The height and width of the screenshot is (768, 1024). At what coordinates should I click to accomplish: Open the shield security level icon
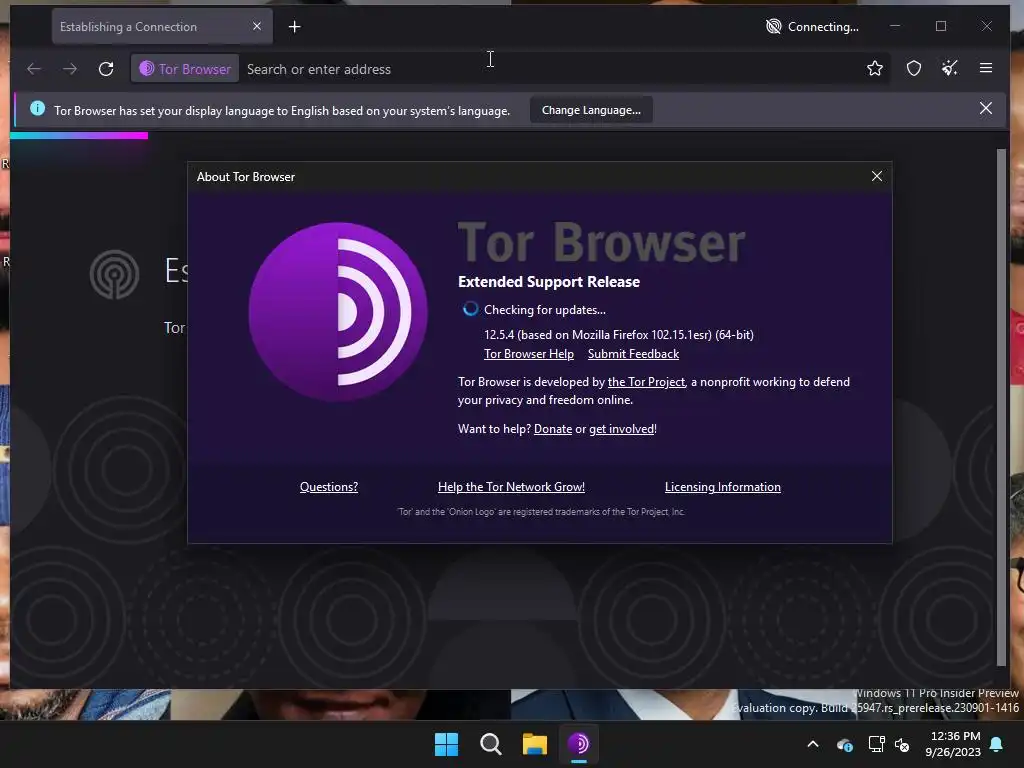pyautogui.click(x=914, y=68)
